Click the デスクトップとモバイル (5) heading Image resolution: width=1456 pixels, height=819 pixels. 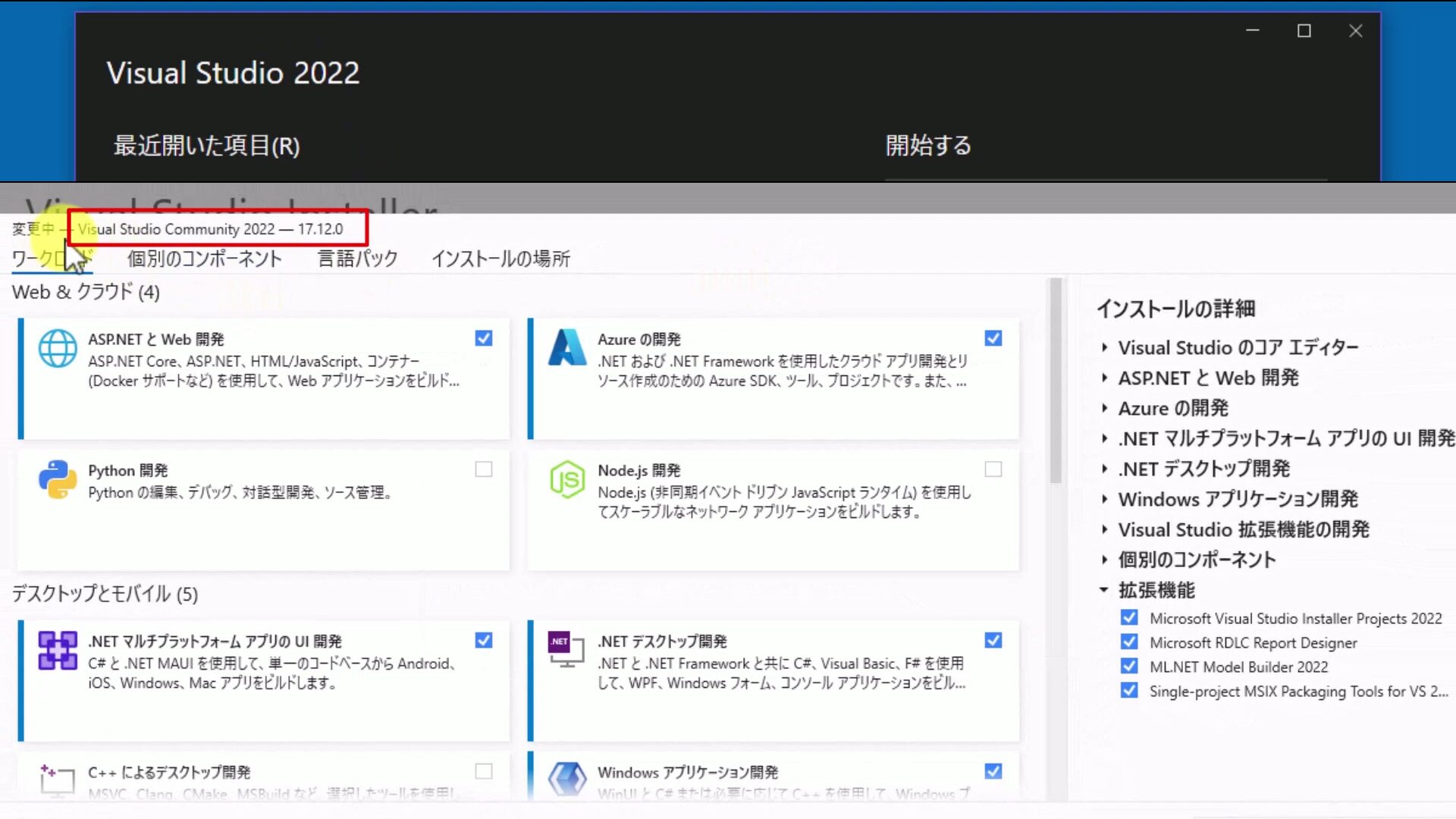tap(105, 594)
